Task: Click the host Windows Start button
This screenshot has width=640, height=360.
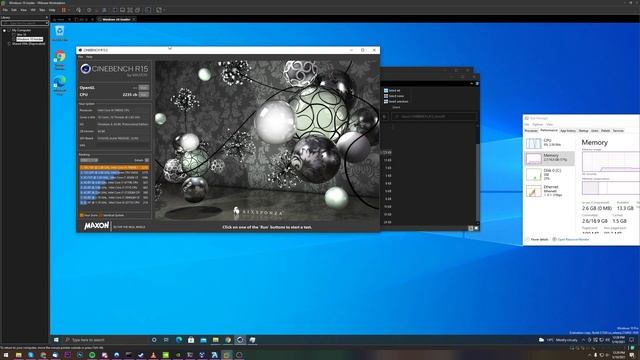Action: 6,356
